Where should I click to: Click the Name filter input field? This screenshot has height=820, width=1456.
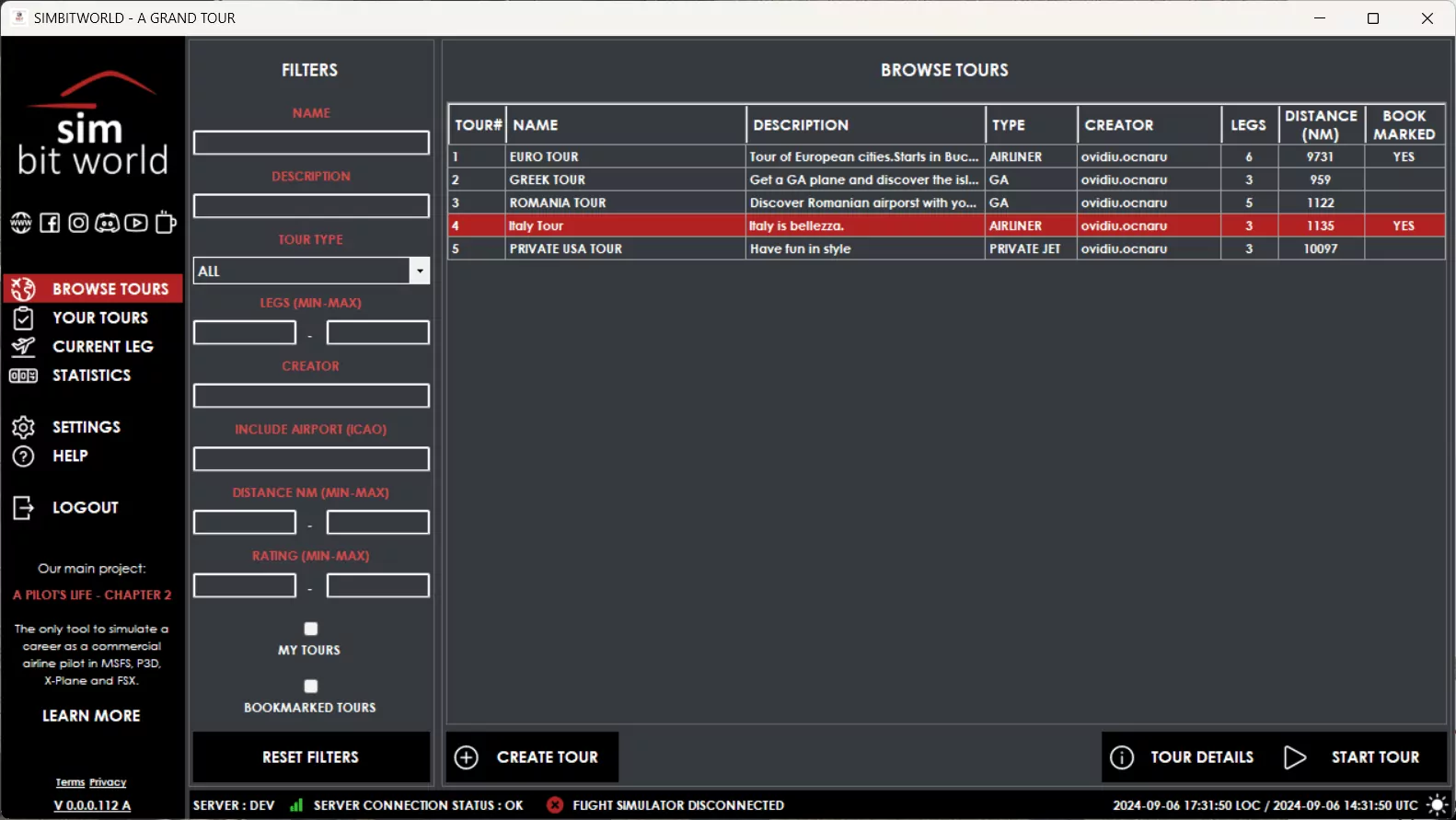[311, 143]
